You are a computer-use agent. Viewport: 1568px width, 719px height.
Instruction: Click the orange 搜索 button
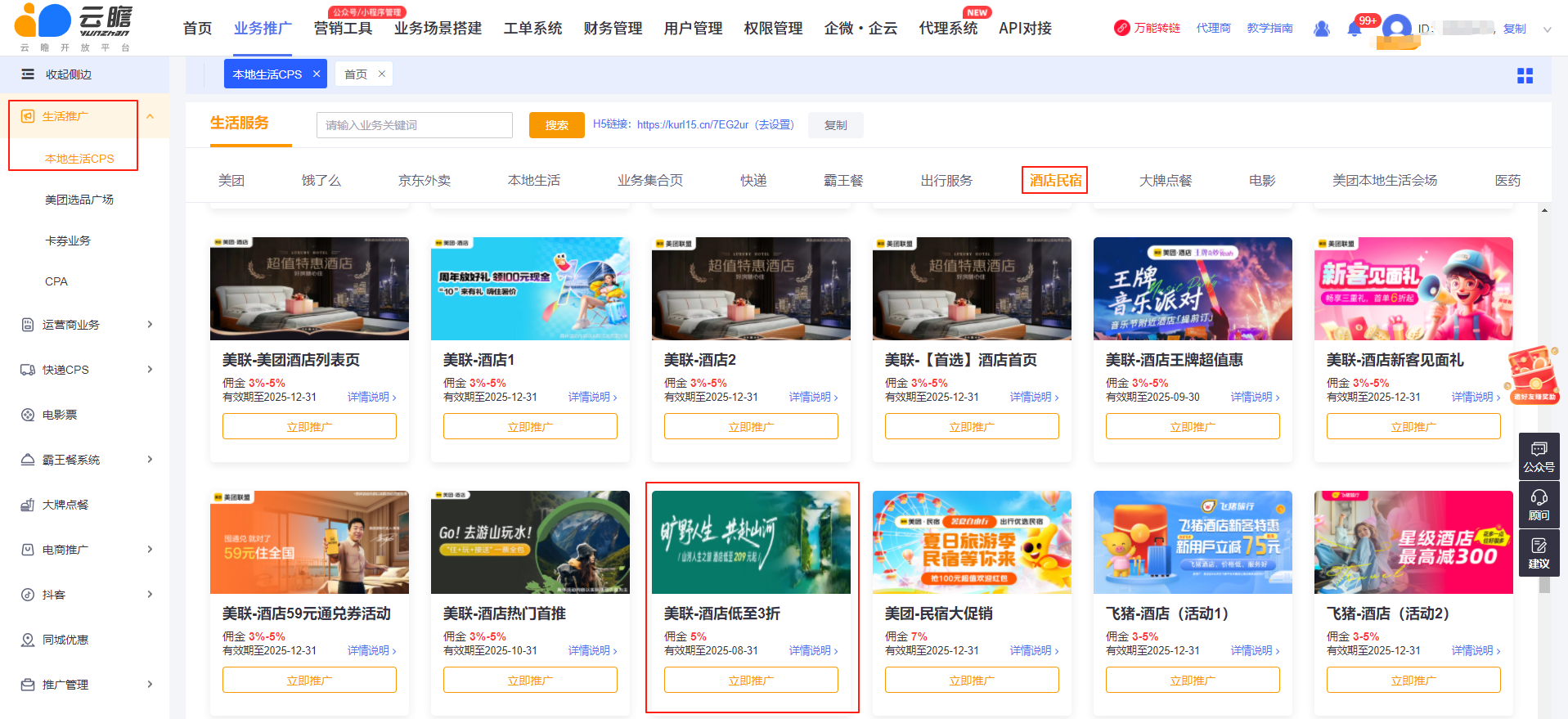pos(557,125)
